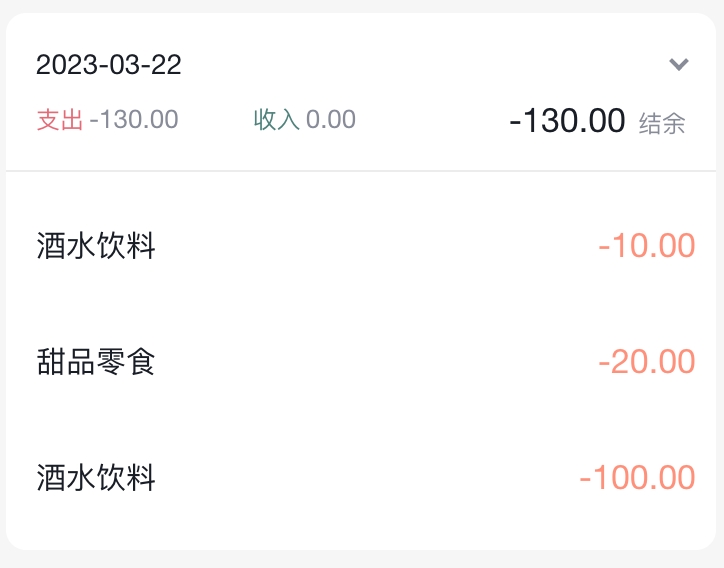This screenshot has height=568, width=724.
Task: Click the large black -130.00 balance figure
Action: click(567, 121)
